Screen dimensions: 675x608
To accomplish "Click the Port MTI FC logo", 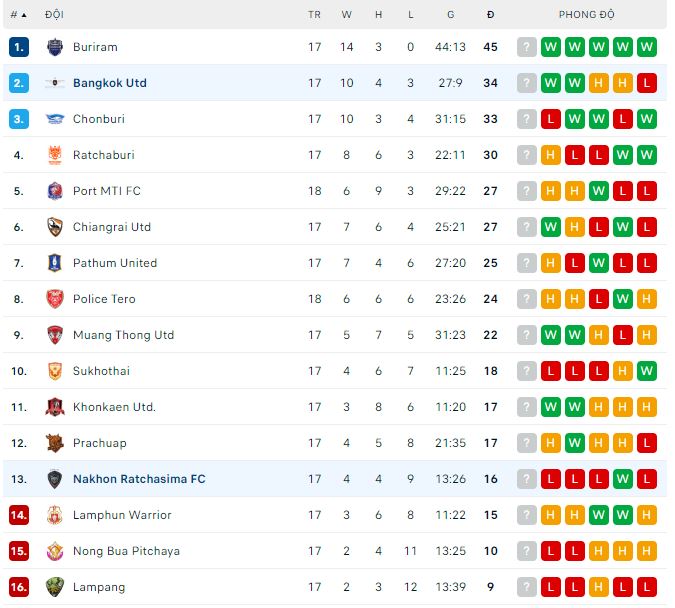I will (x=55, y=191).
